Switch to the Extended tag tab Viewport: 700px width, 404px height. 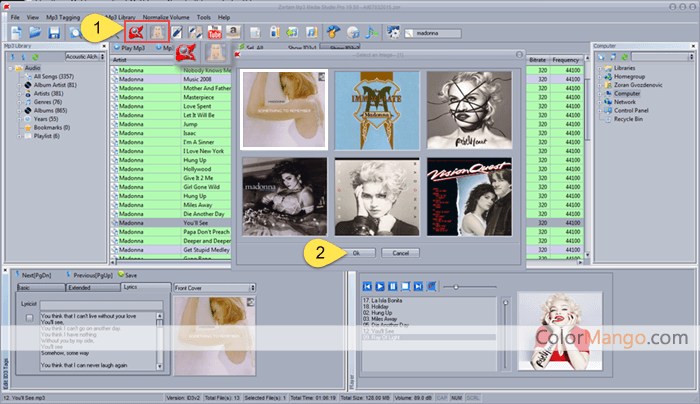[93, 288]
